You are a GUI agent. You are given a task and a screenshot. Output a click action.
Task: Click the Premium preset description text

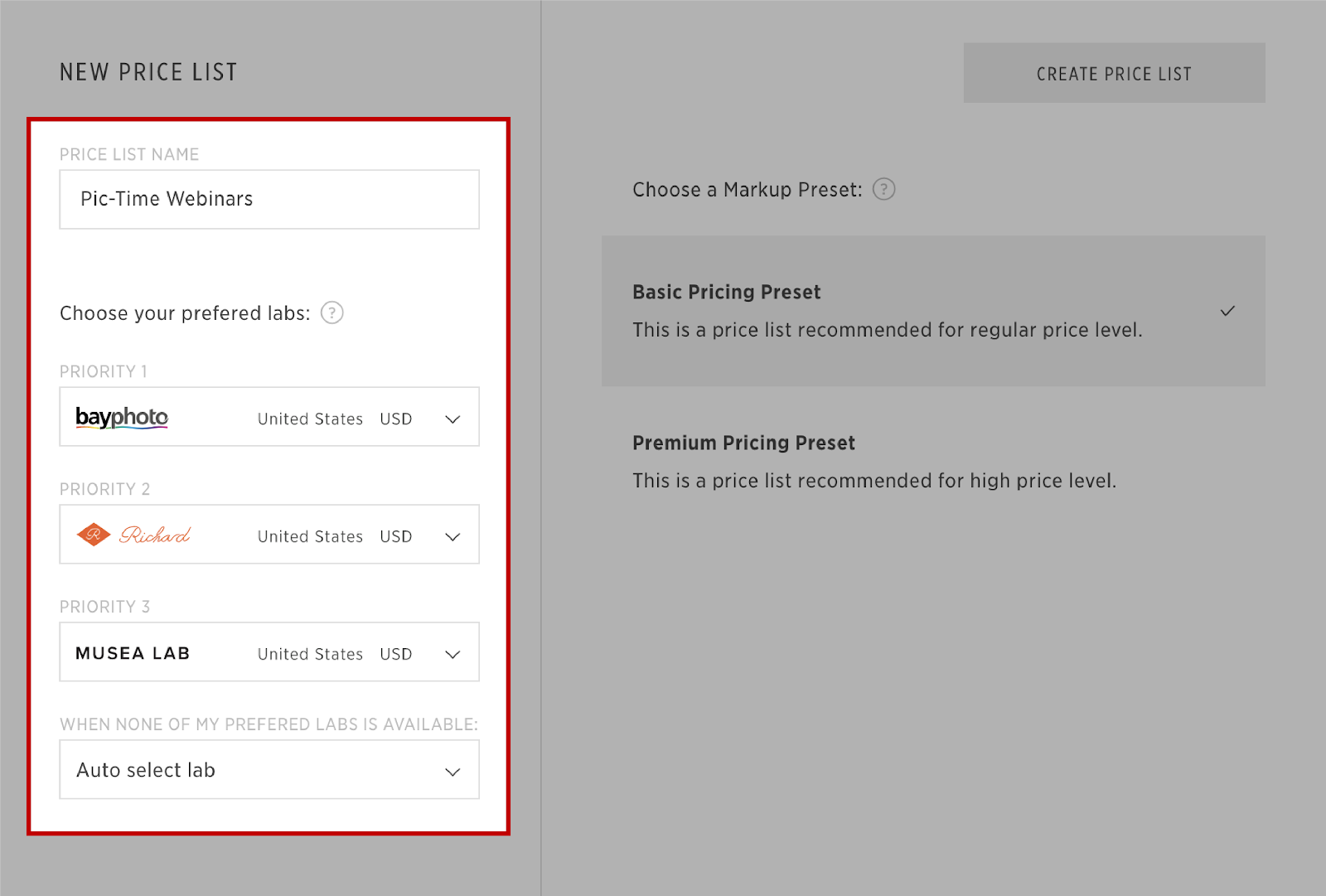point(874,481)
